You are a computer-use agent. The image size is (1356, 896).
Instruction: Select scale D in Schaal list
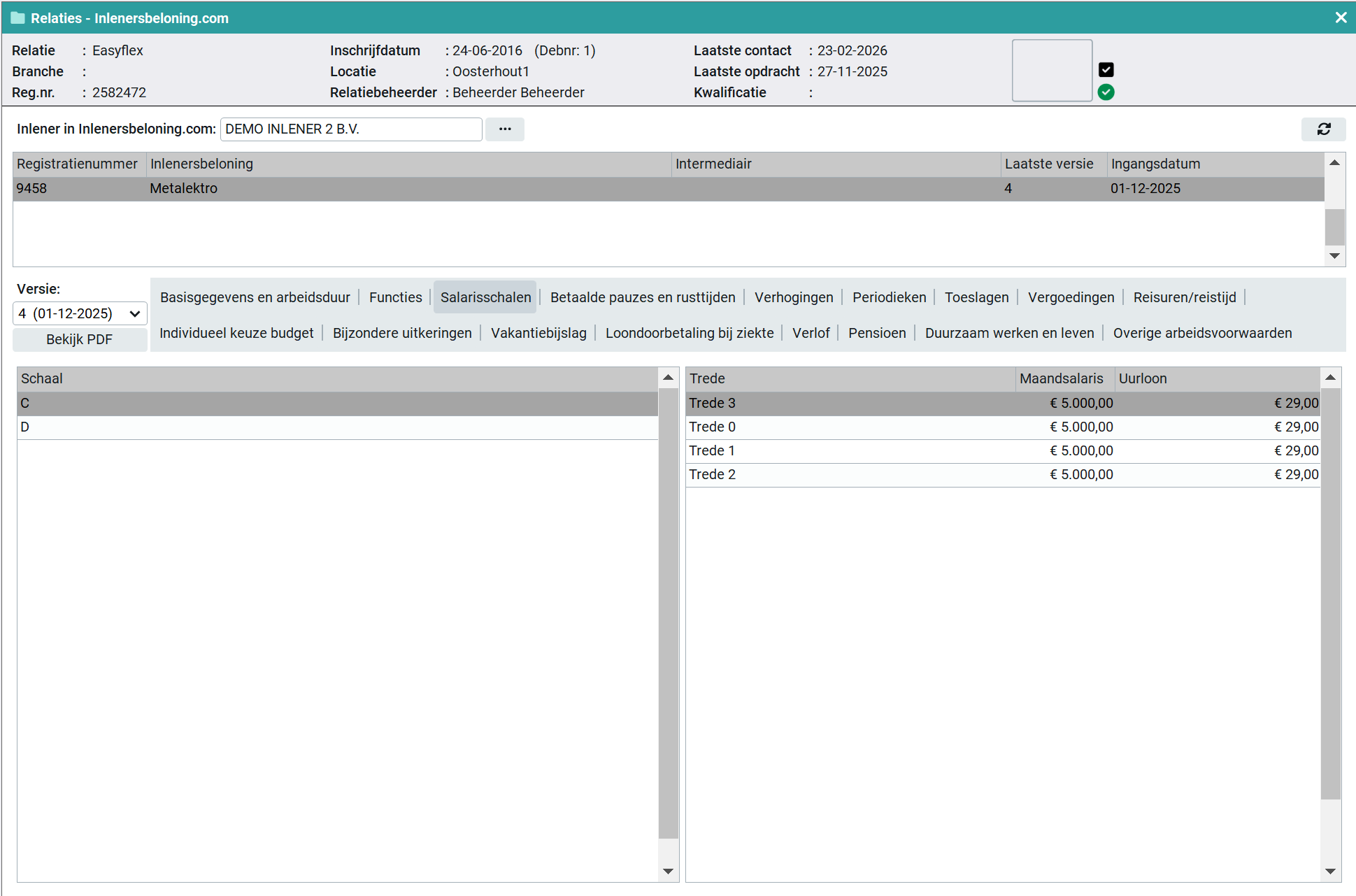[336, 427]
